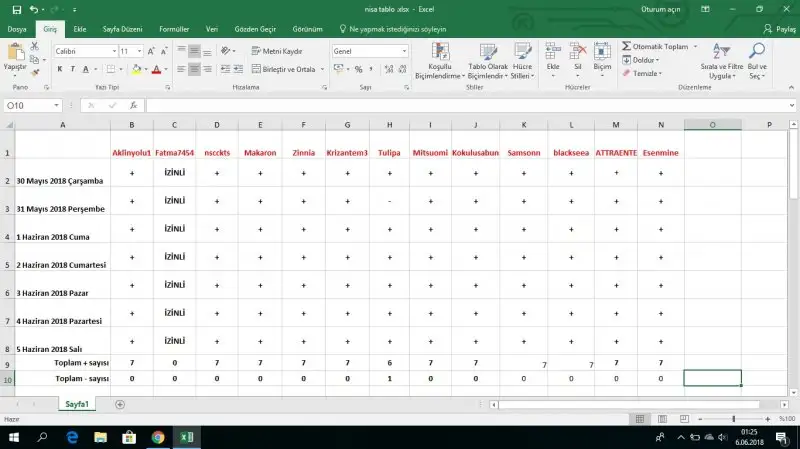Click the Save icon in quick access toolbar
The image size is (800, 449).
click(x=19, y=9)
